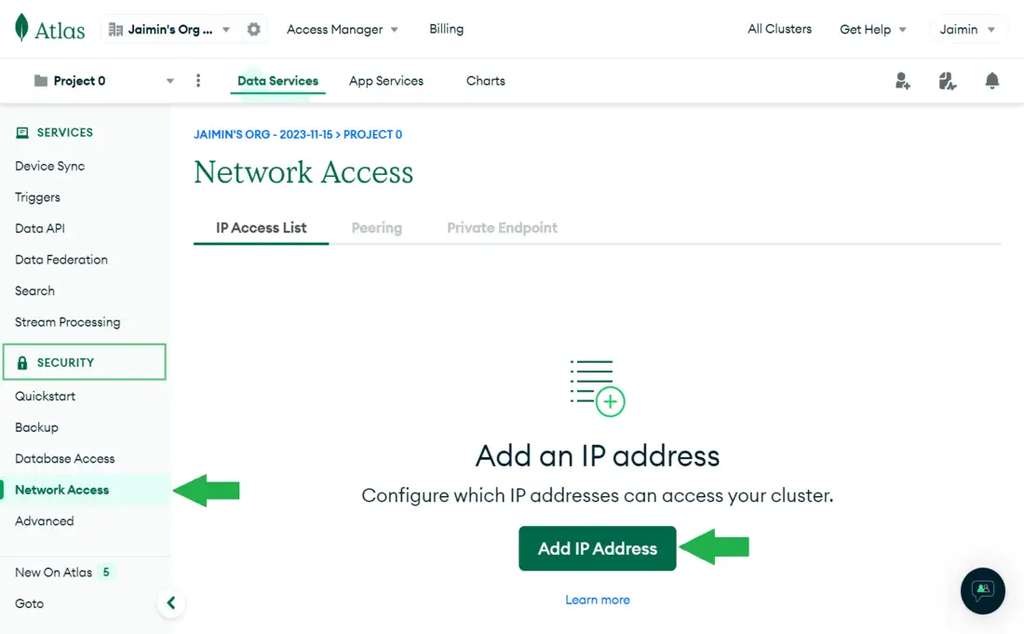Click the Atlas leaf logo
This screenshot has height=634, width=1024.
click(x=22, y=28)
